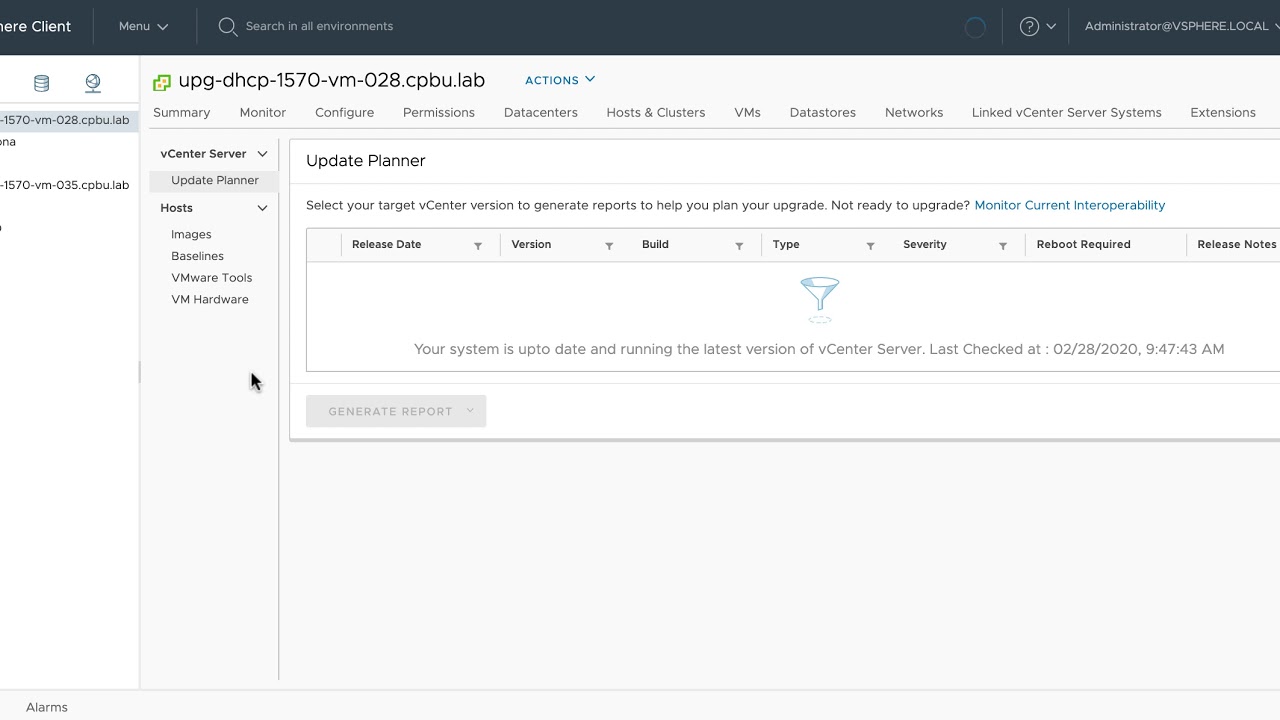Open VM Hardware under Hosts

210,300
